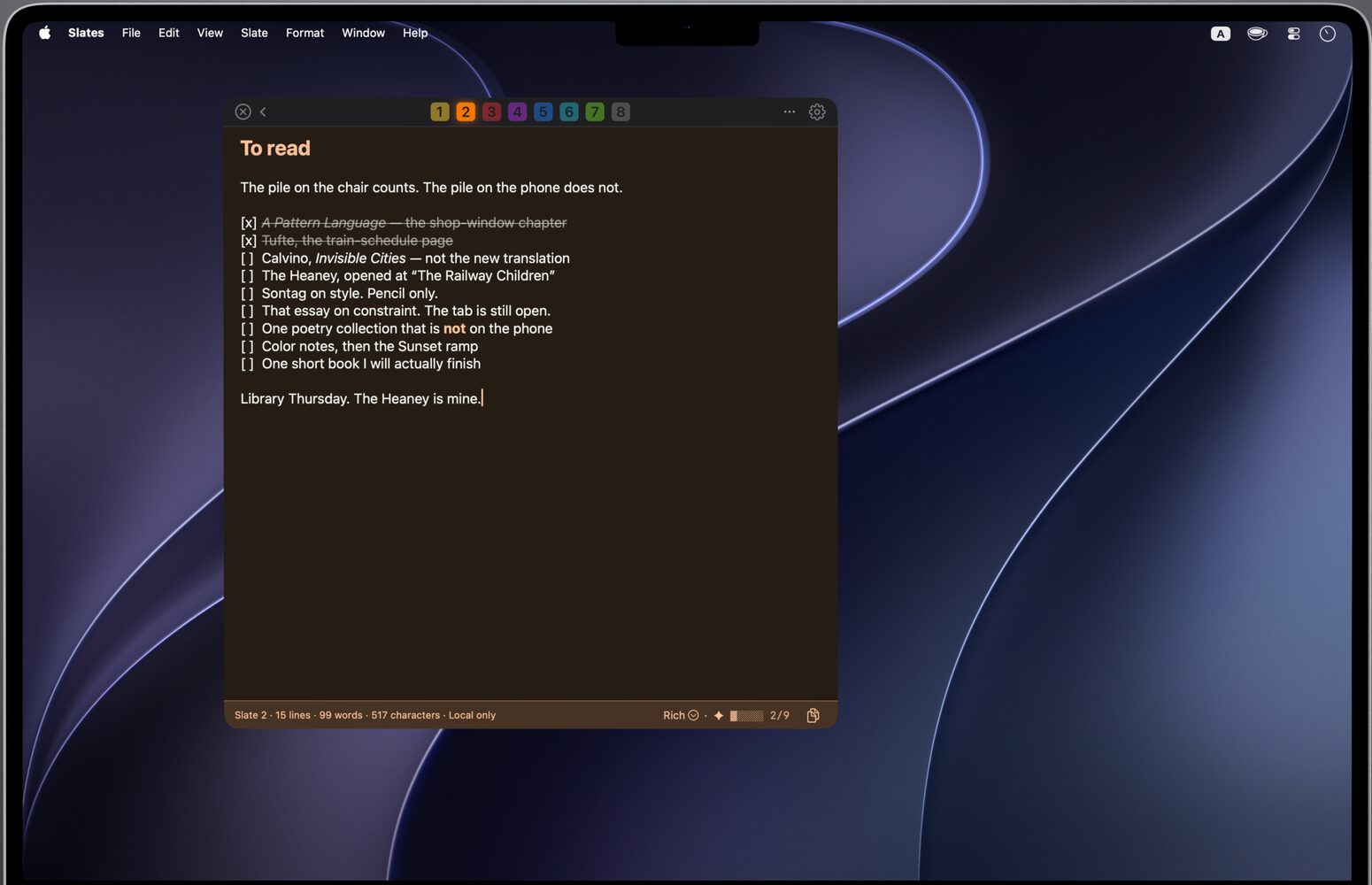1372x885 pixels.
Task: Click the "99 words" count in status bar
Action: 341,715
